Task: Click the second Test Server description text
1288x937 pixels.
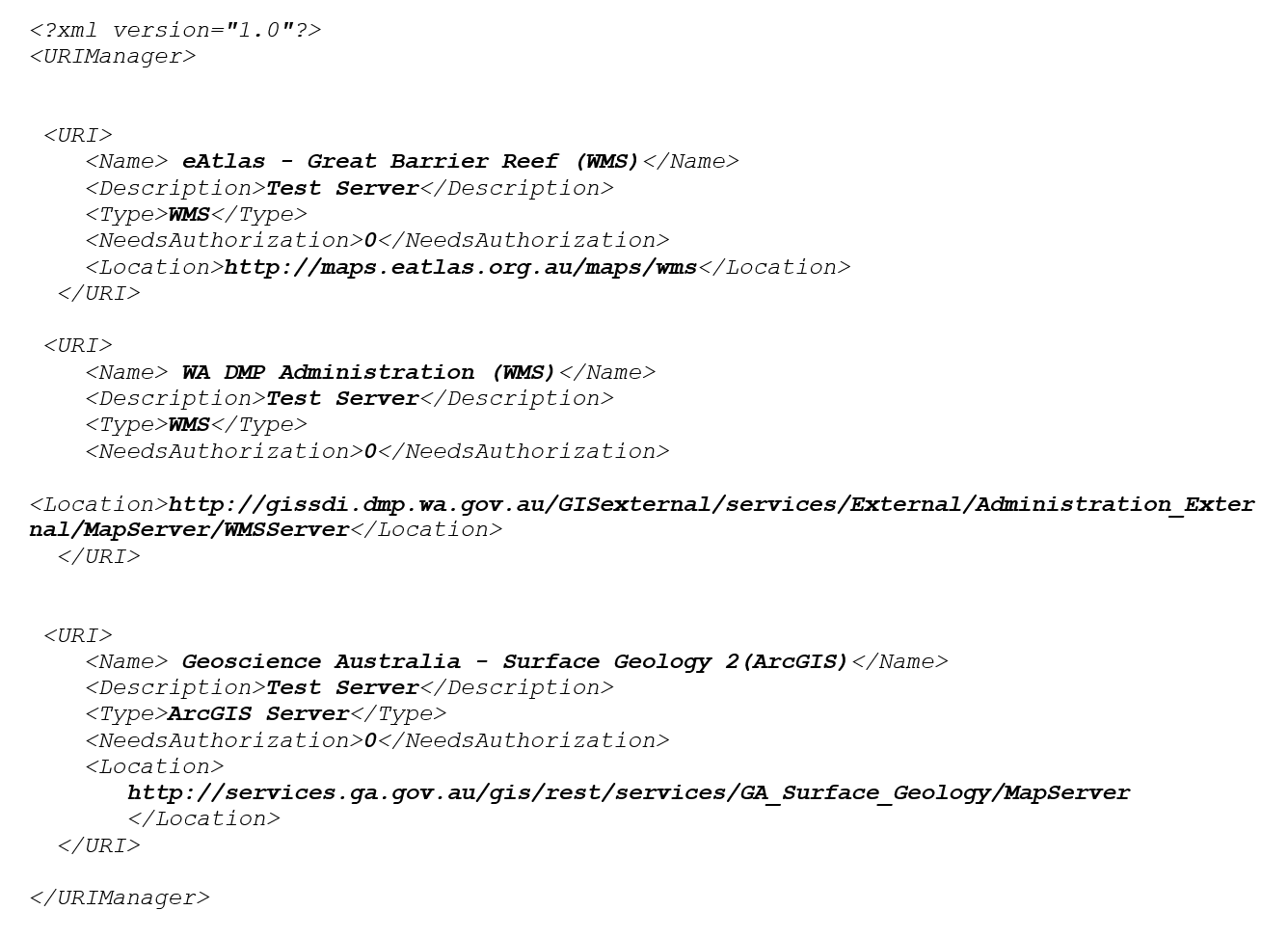Action: 342,398
